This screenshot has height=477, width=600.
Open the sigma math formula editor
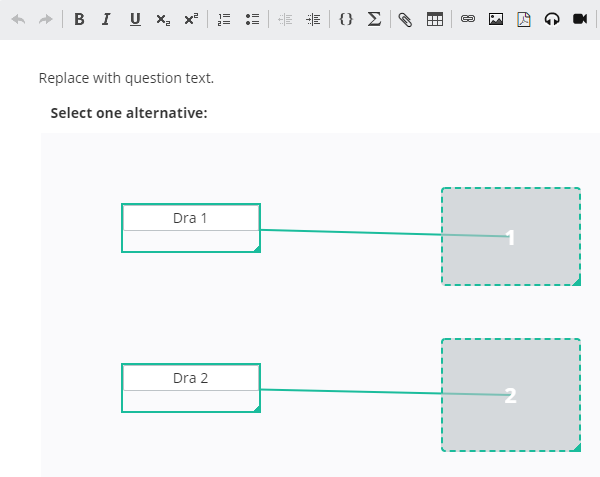point(374,19)
